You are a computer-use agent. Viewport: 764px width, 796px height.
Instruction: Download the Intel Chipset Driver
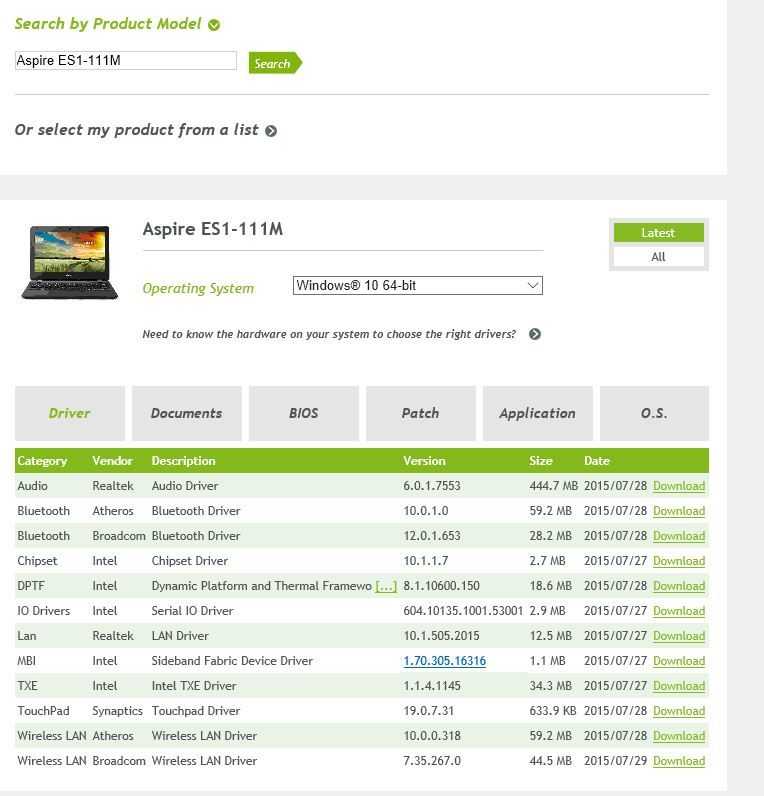click(679, 561)
